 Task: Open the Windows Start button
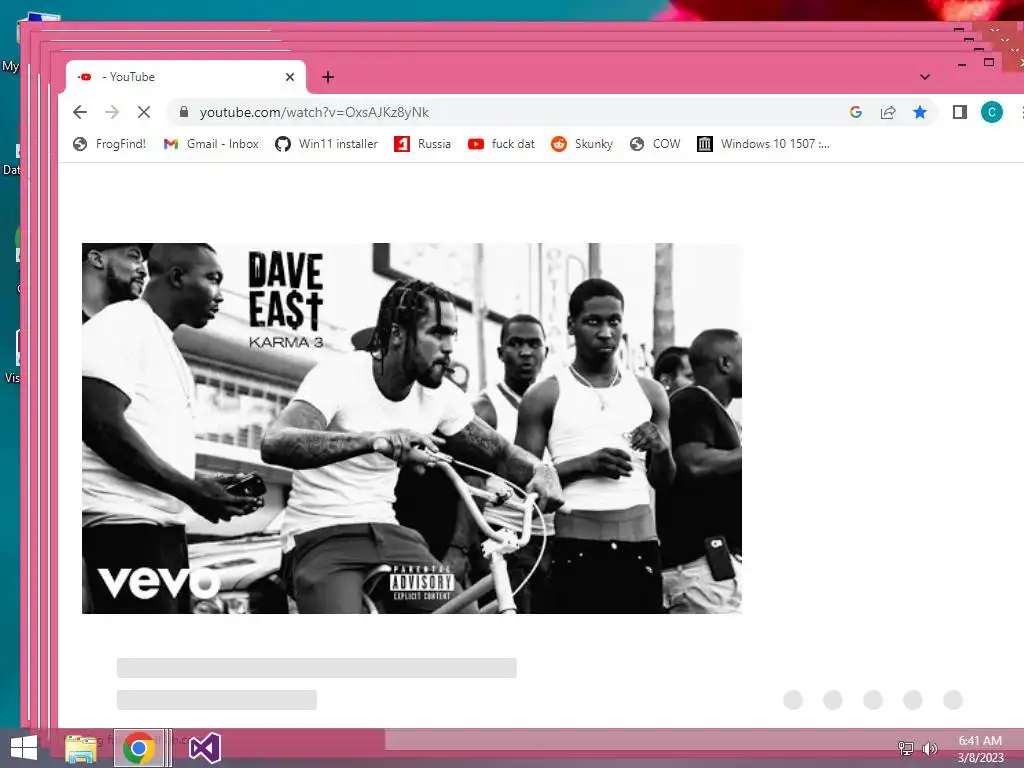click(x=24, y=748)
